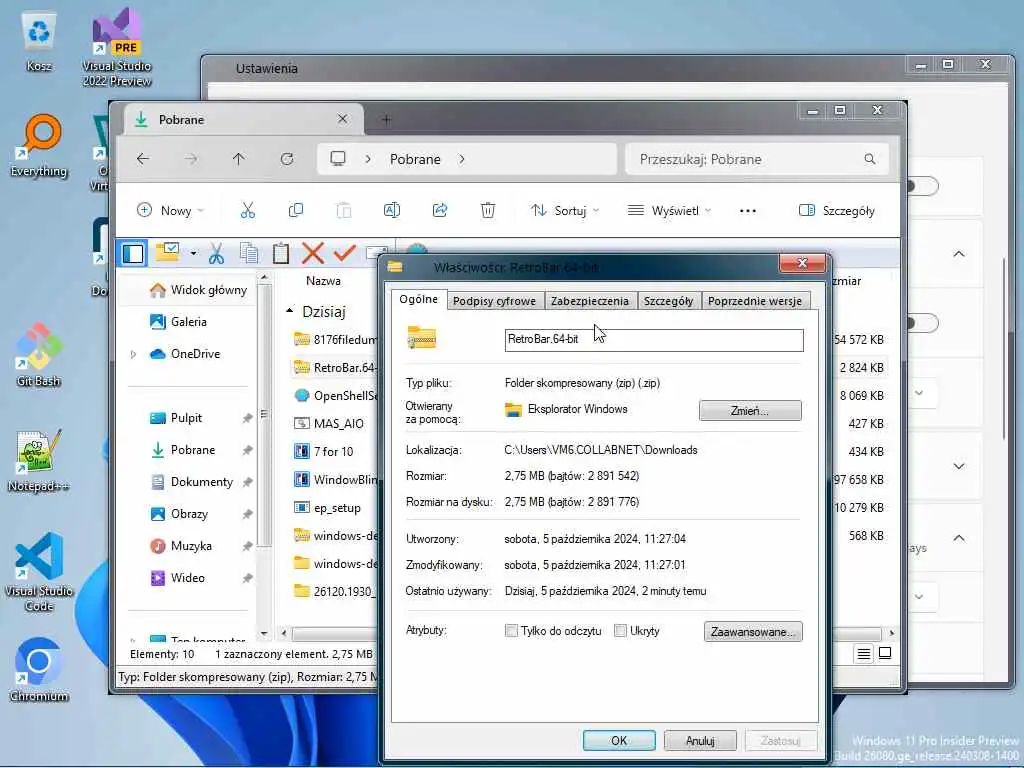Close the Pobrane explorer tab
1024x768 pixels.
[x=343, y=119]
